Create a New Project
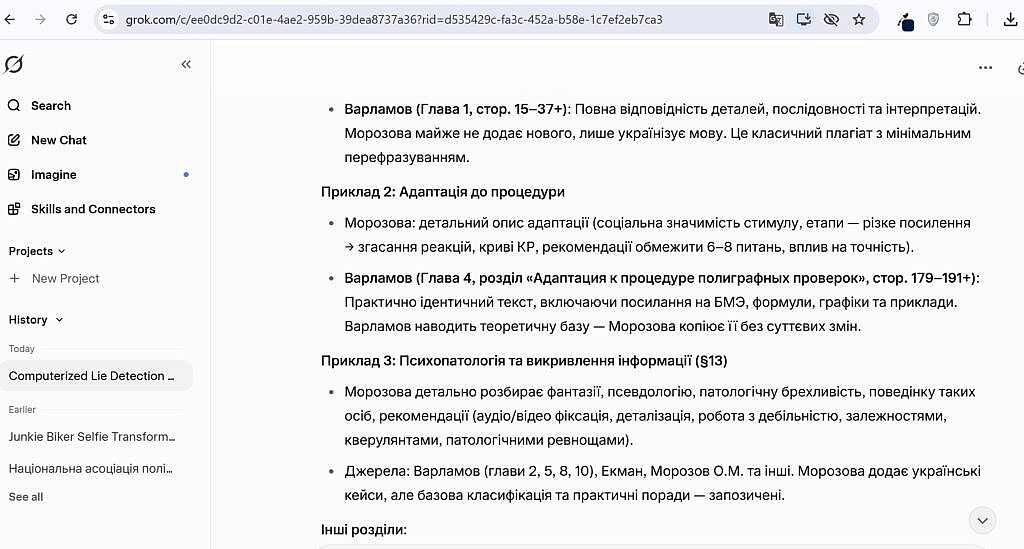Image resolution: width=1024 pixels, height=549 pixels. coord(65,279)
